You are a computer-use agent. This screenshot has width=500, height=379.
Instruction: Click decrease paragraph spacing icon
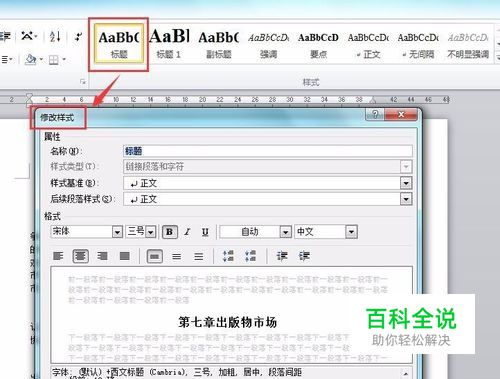point(250,256)
